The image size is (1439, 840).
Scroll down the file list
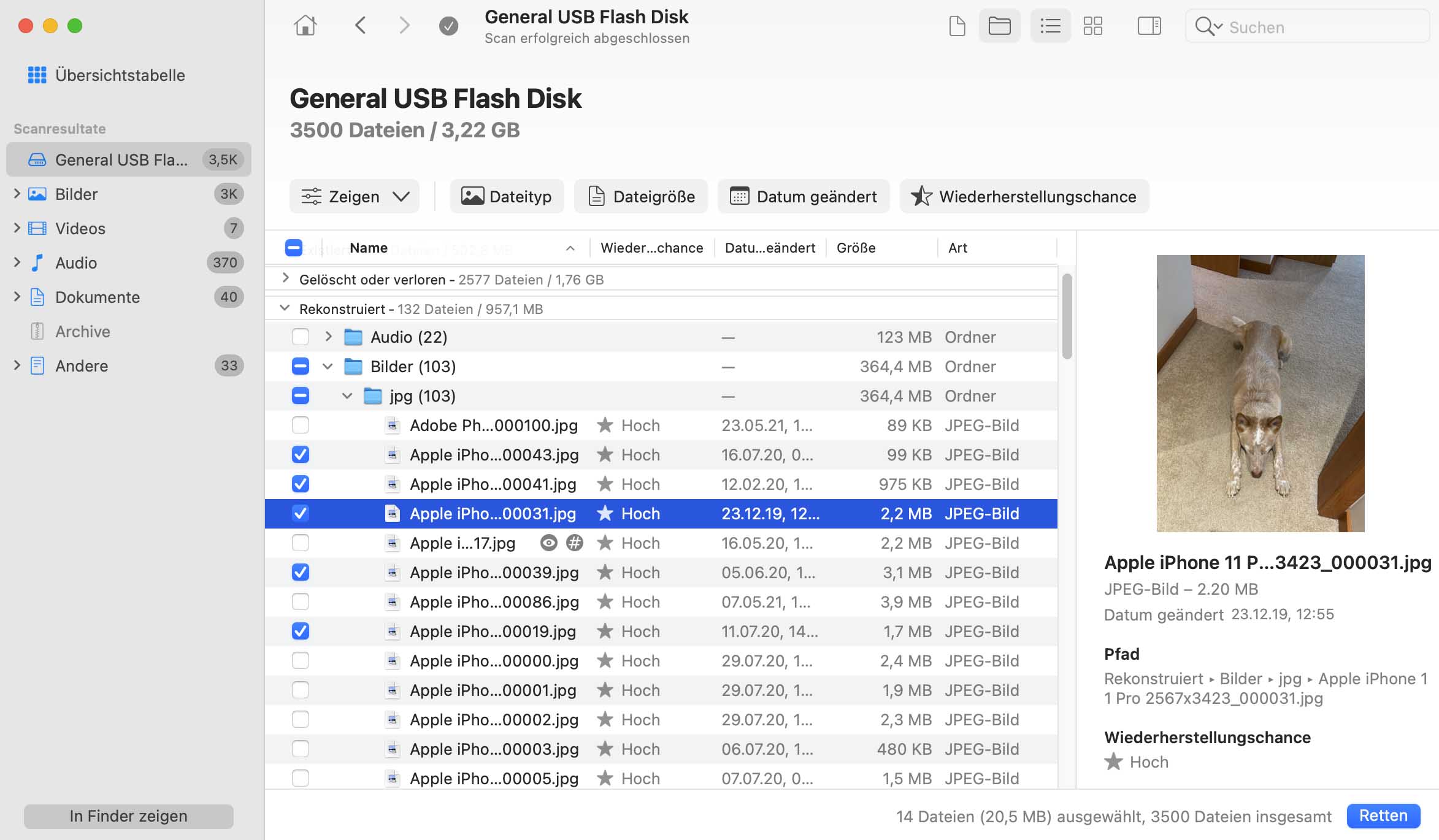pyautogui.click(x=1067, y=600)
